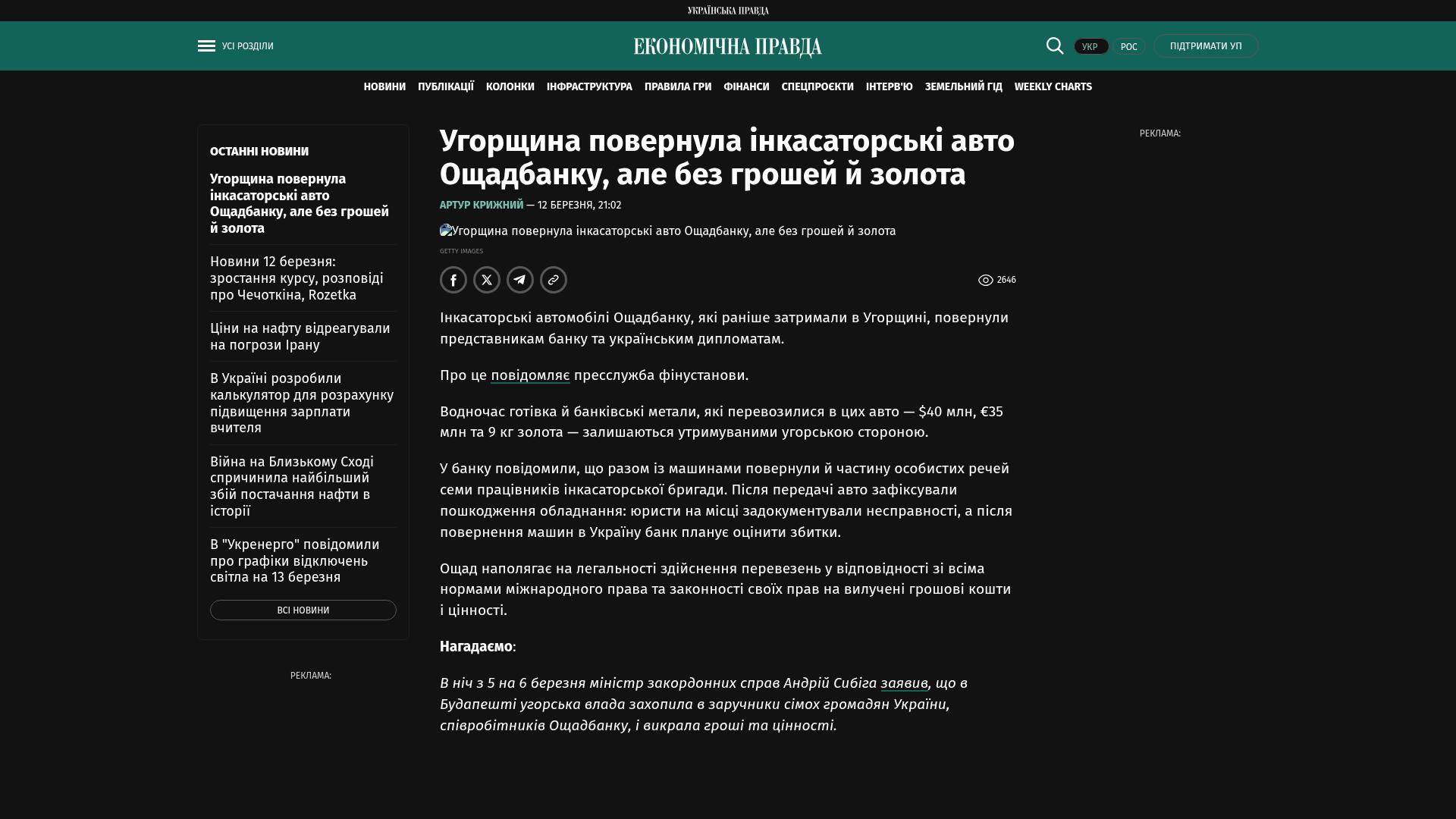Screen dimensions: 1456x819
Task: Open the повідомляє link in article
Action: (x=530, y=375)
